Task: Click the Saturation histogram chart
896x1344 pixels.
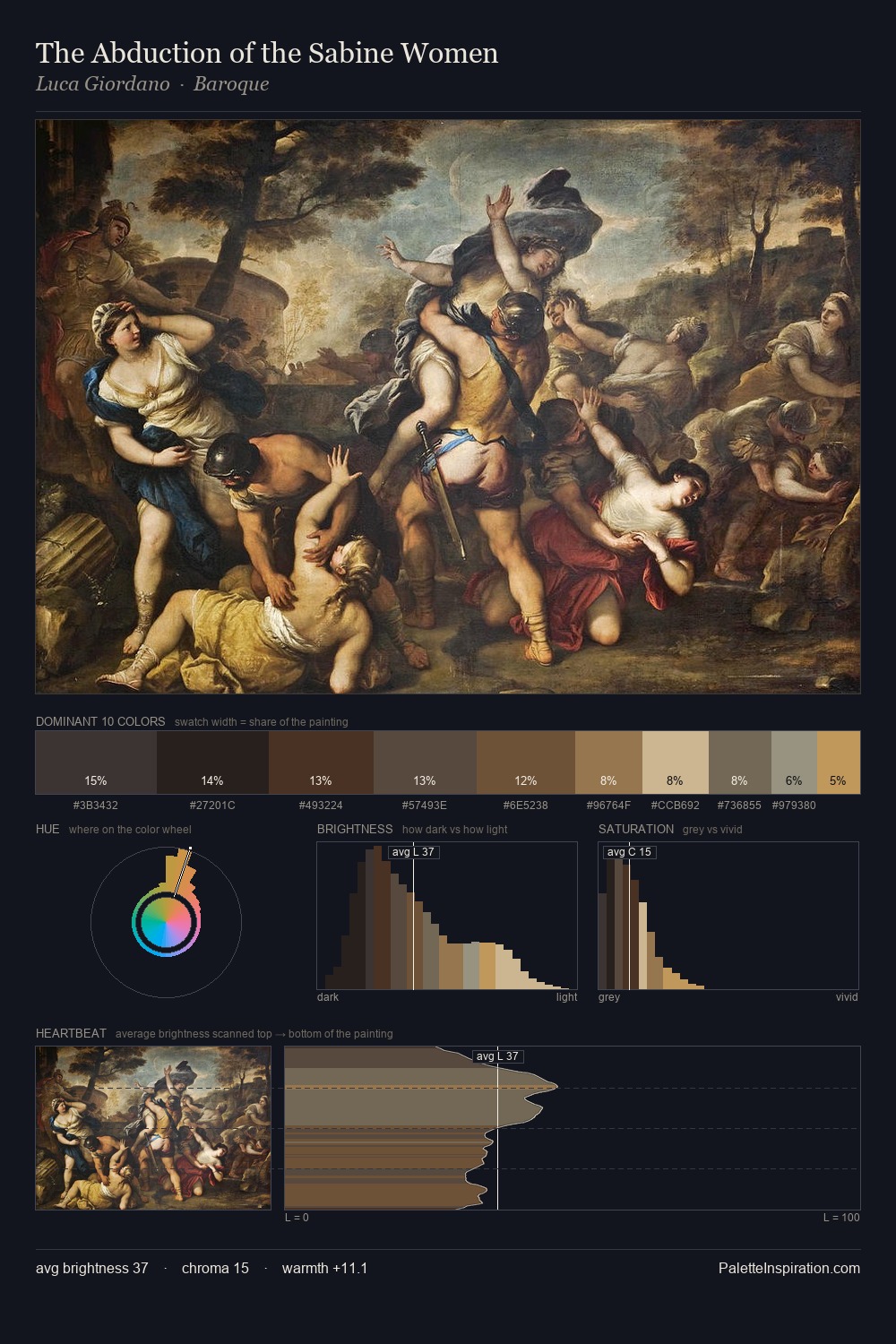Action: click(728, 916)
